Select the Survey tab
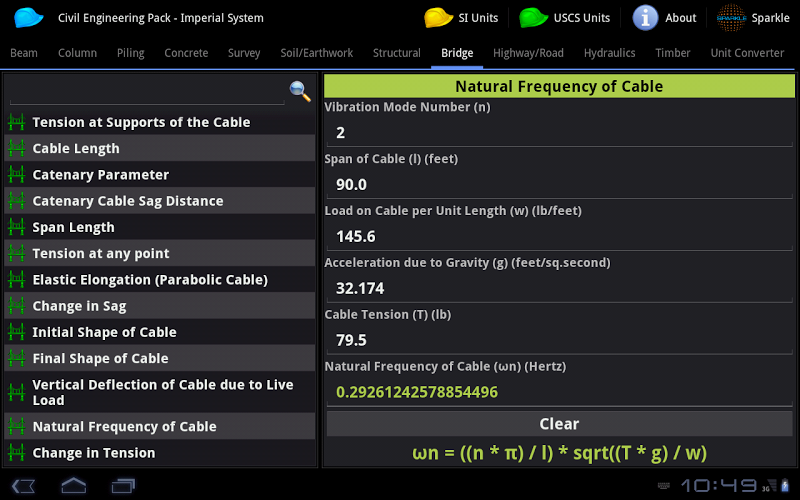Image resolution: width=800 pixels, height=500 pixels. tap(244, 53)
